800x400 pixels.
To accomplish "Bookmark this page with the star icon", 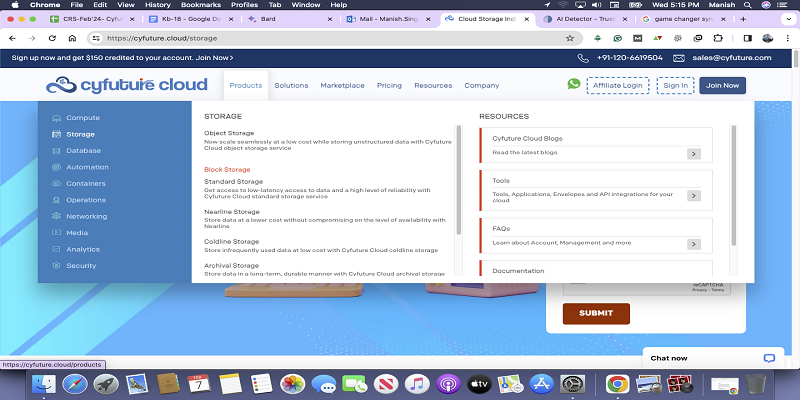I will (570, 38).
